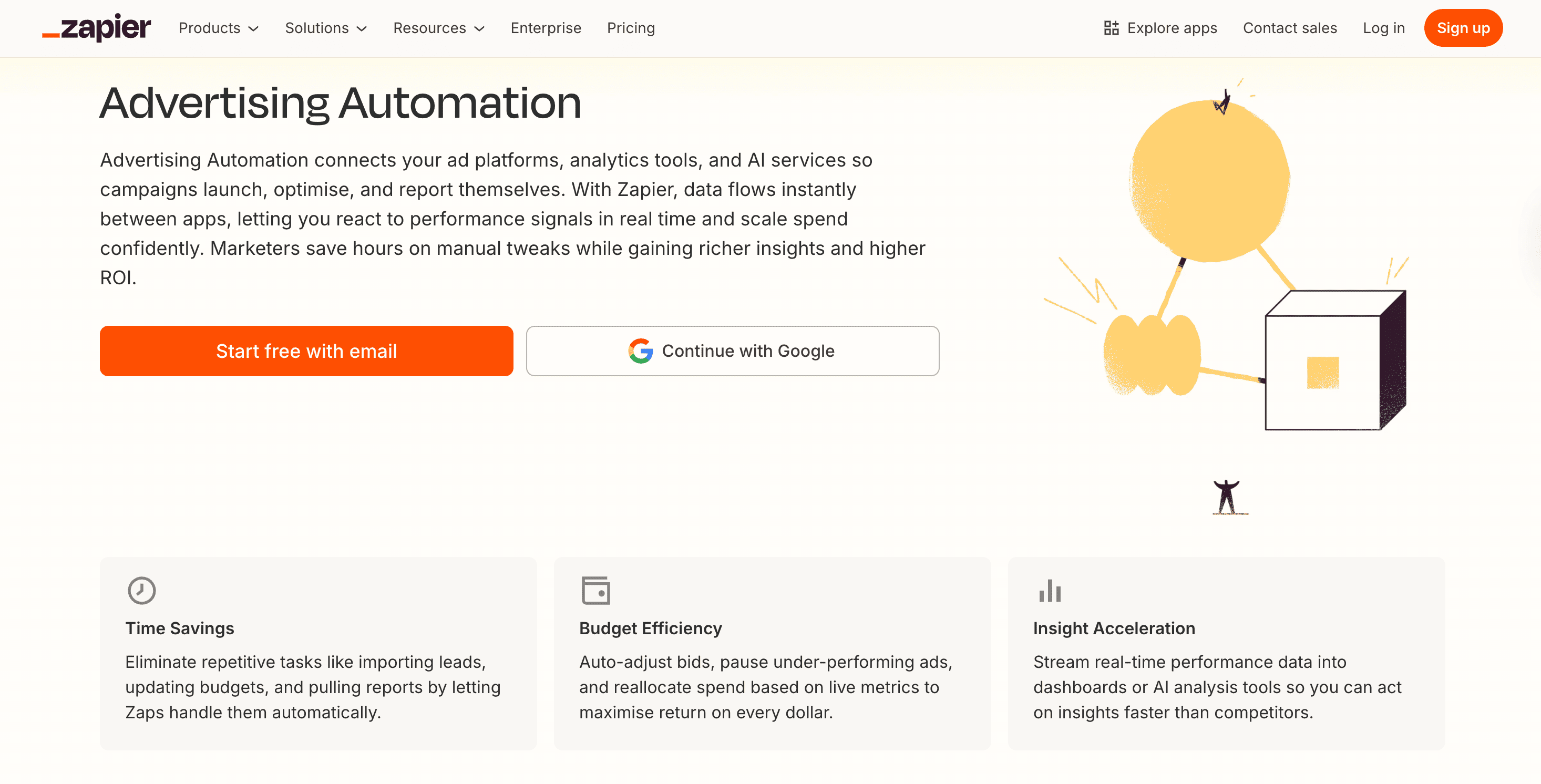Image resolution: width=1541 pixels, height=784 pixels.
Task: Click Continue with Google
Action: [x=733, y=351]
